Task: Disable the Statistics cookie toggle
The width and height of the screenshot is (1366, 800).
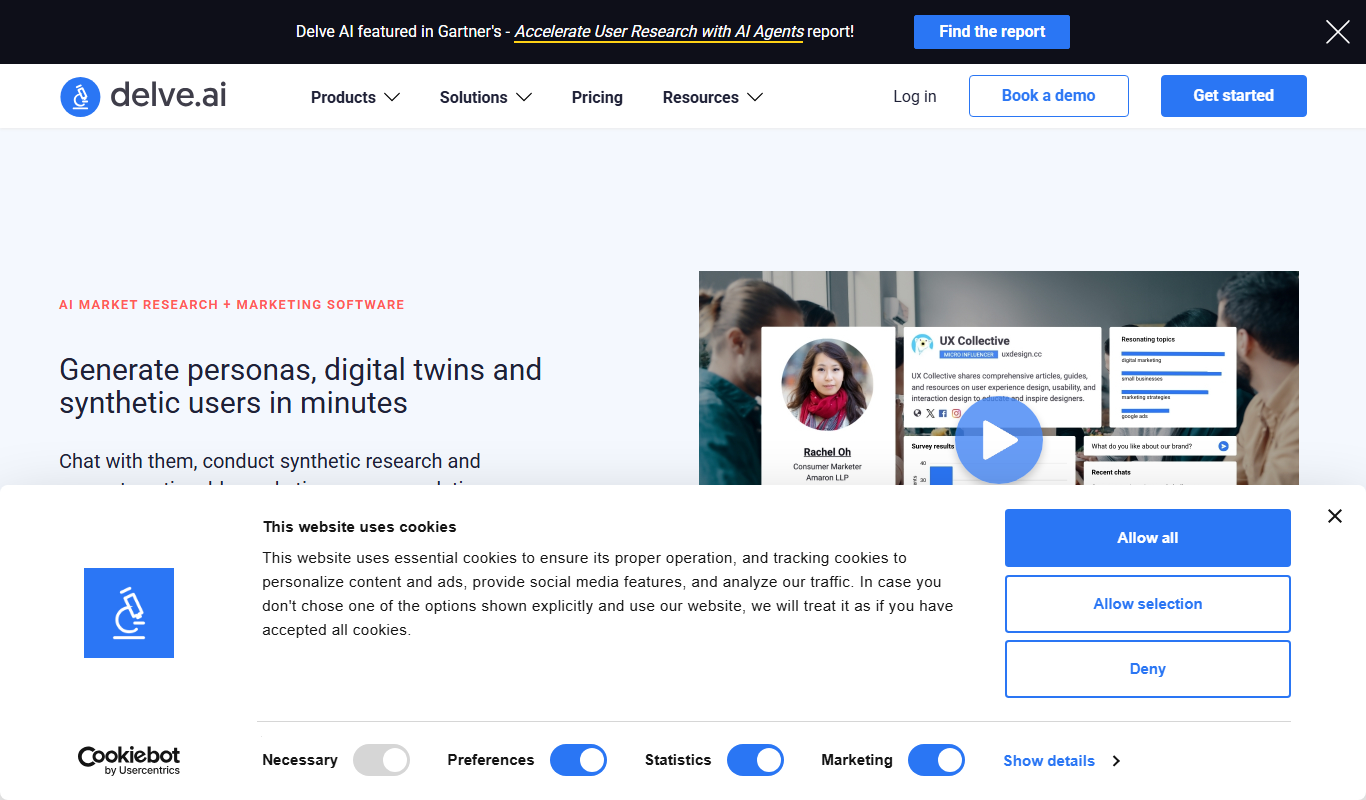Action: (x=755, y=760)
